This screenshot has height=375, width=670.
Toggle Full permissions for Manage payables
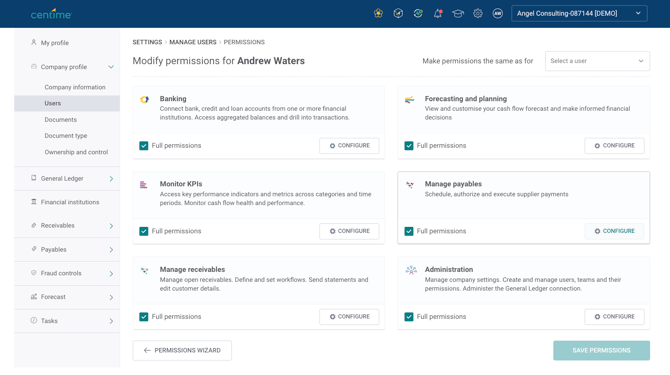pyautogui.click(x=409, y=231)
